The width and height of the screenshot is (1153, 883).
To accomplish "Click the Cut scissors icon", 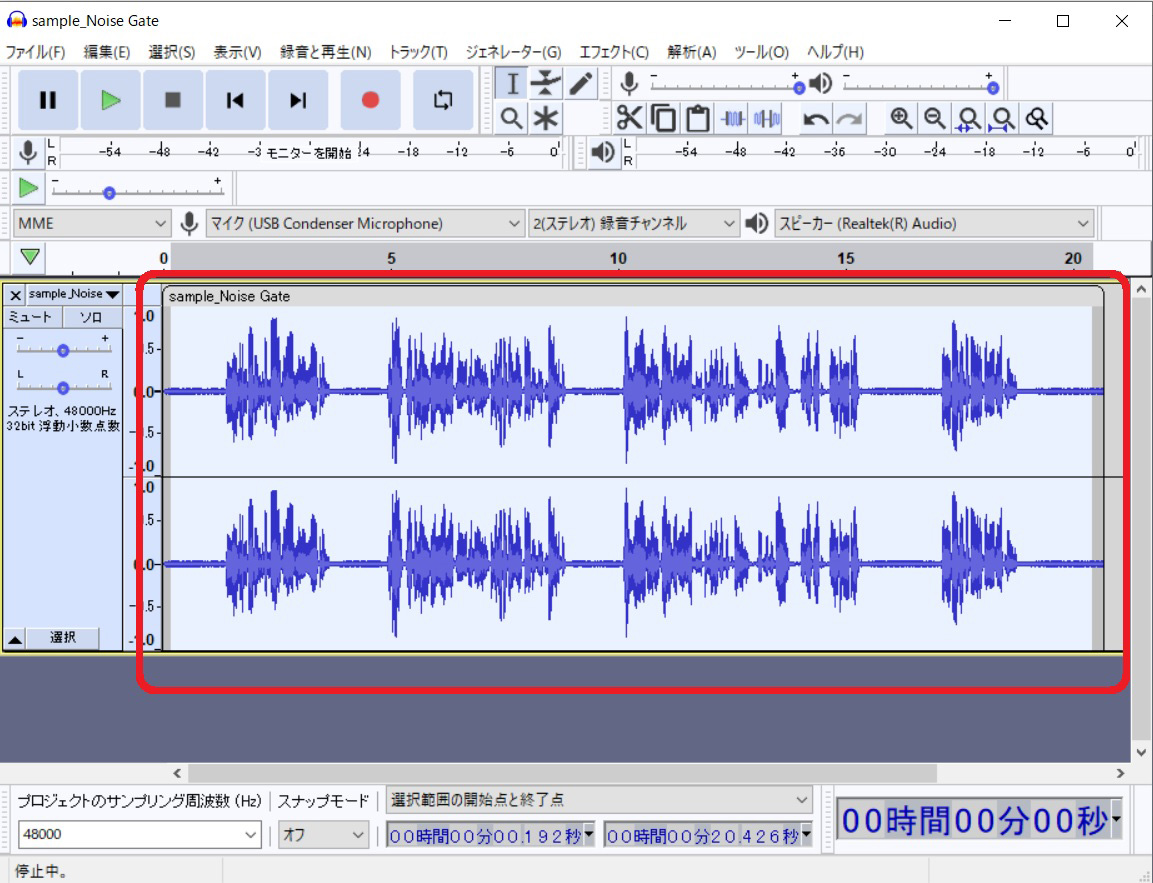I will pyautogui.click(x=629, y=119).
